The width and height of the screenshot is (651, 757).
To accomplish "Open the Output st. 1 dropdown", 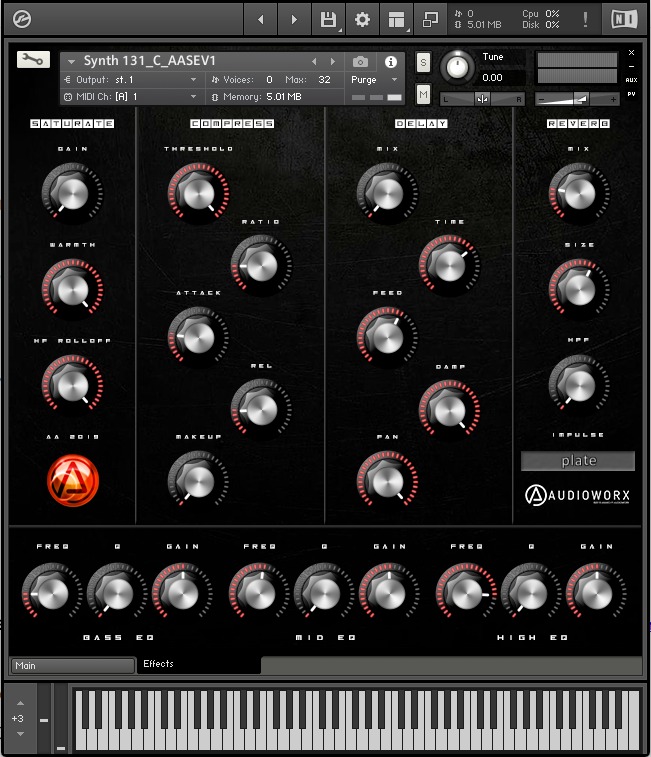I will point(130,79).
